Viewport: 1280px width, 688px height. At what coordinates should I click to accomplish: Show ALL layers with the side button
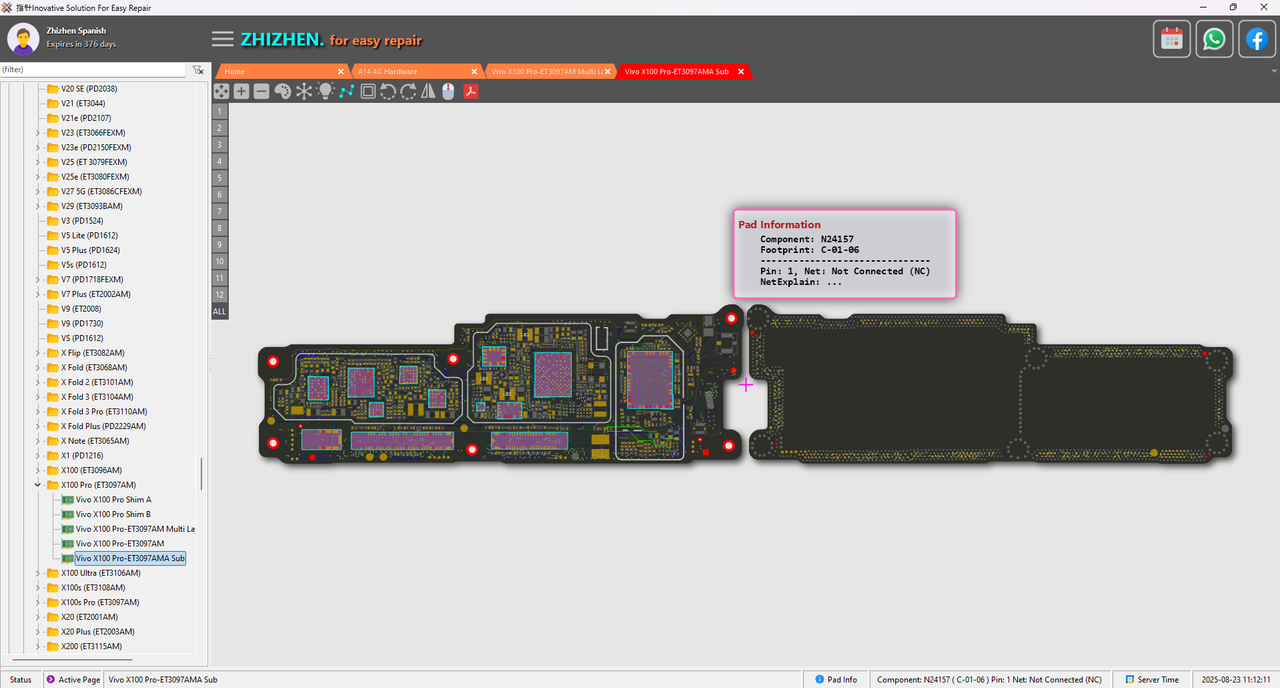(x=220, y=312)
